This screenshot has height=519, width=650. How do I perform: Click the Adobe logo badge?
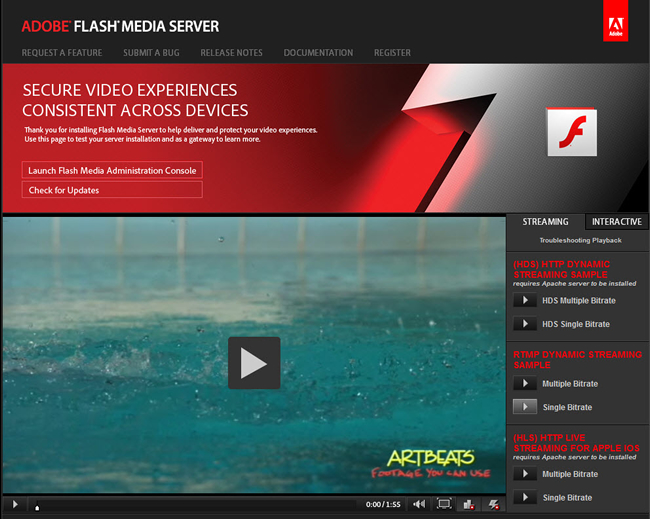tap(615, 21)
